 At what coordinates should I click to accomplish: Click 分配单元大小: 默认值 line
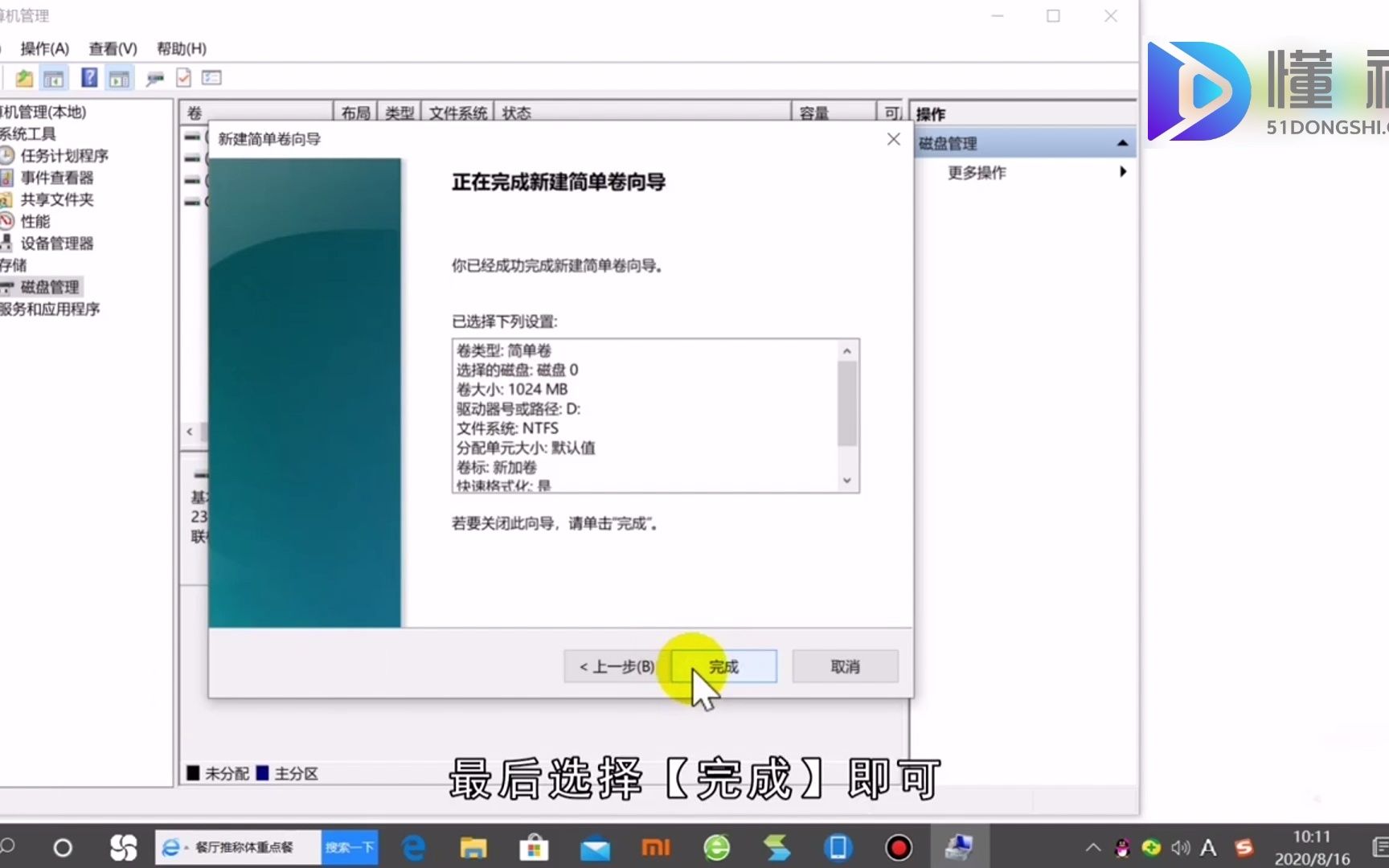526,448
